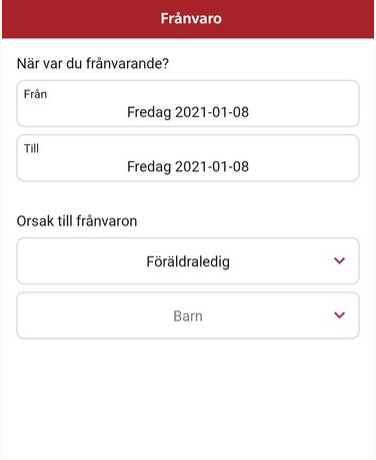Click the 'Orsak till frånvaron' heading
The width and height of the screenshot is (376, 460).
(x=77, y=221)
